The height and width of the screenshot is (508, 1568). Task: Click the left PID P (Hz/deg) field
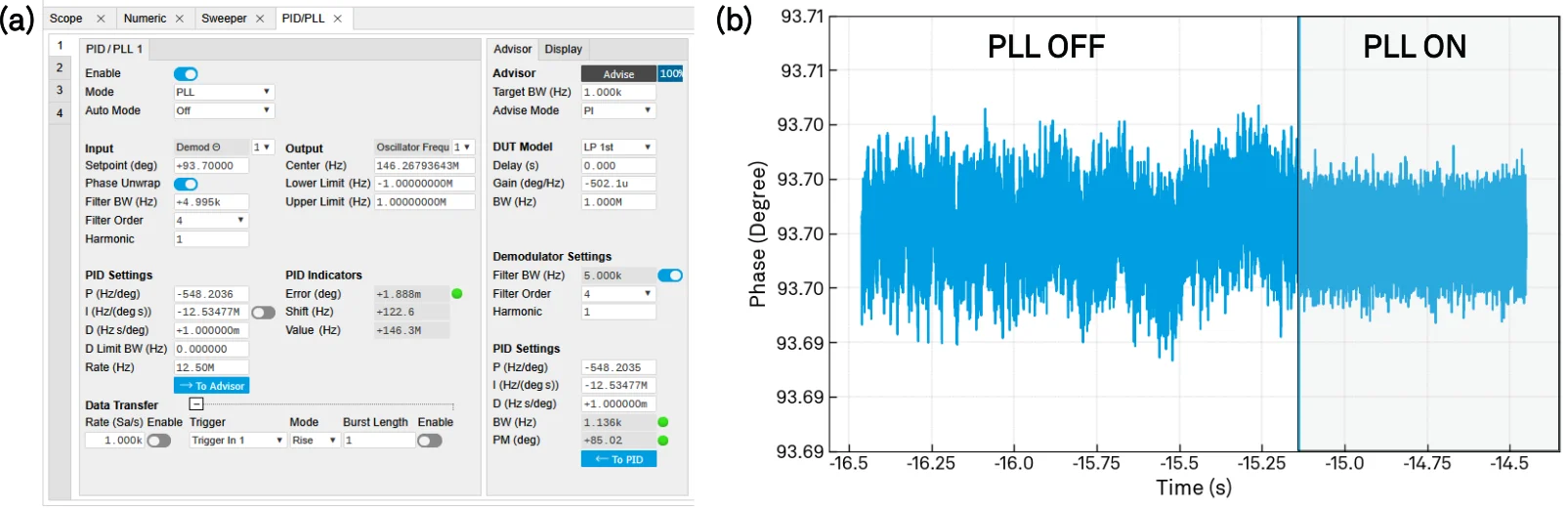pos(211,294)
